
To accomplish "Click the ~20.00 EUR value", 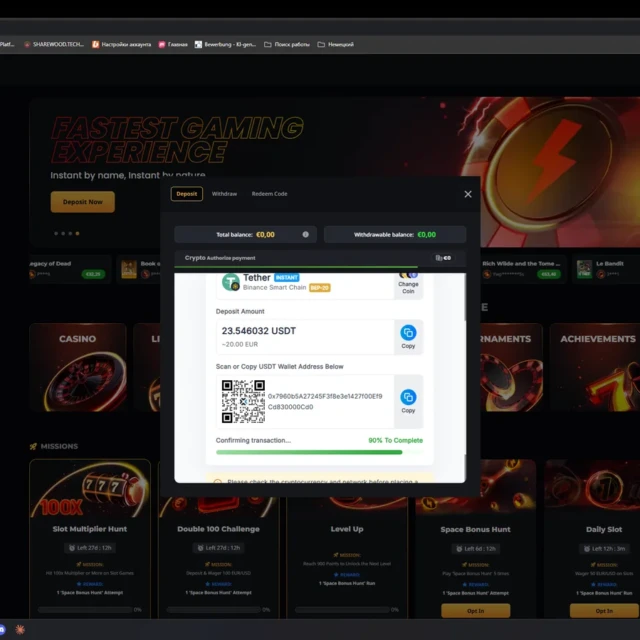I will pyautogui.click(x=240, y=344).
